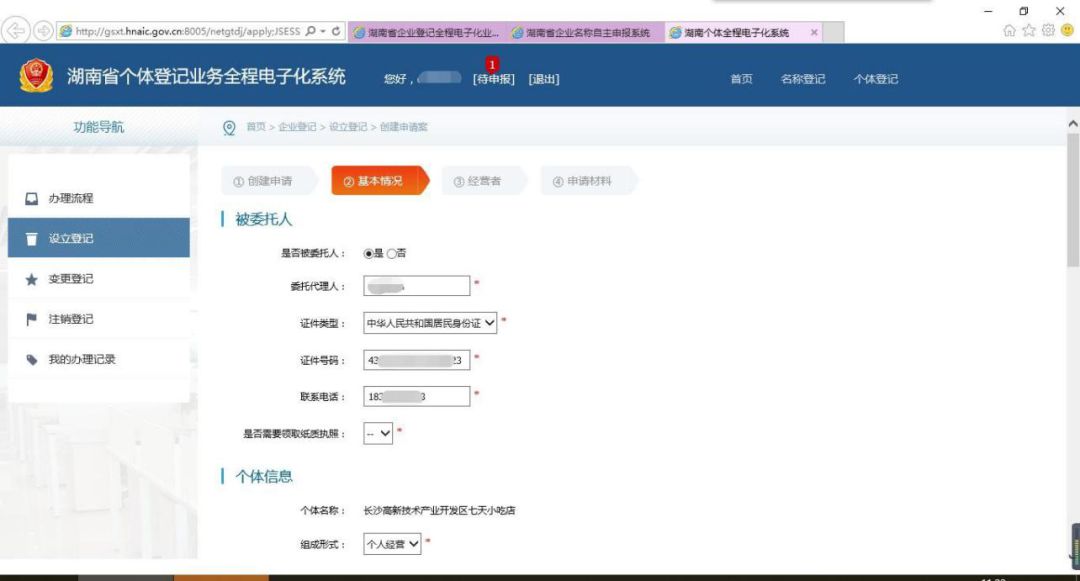Click the scrollbar up arrow

[x=1072, y=124]
